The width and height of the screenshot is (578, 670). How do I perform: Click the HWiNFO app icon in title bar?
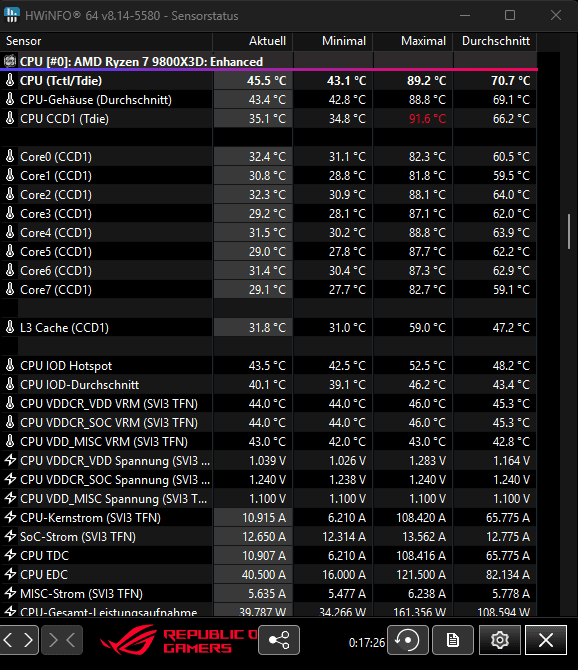coord(12,15)
